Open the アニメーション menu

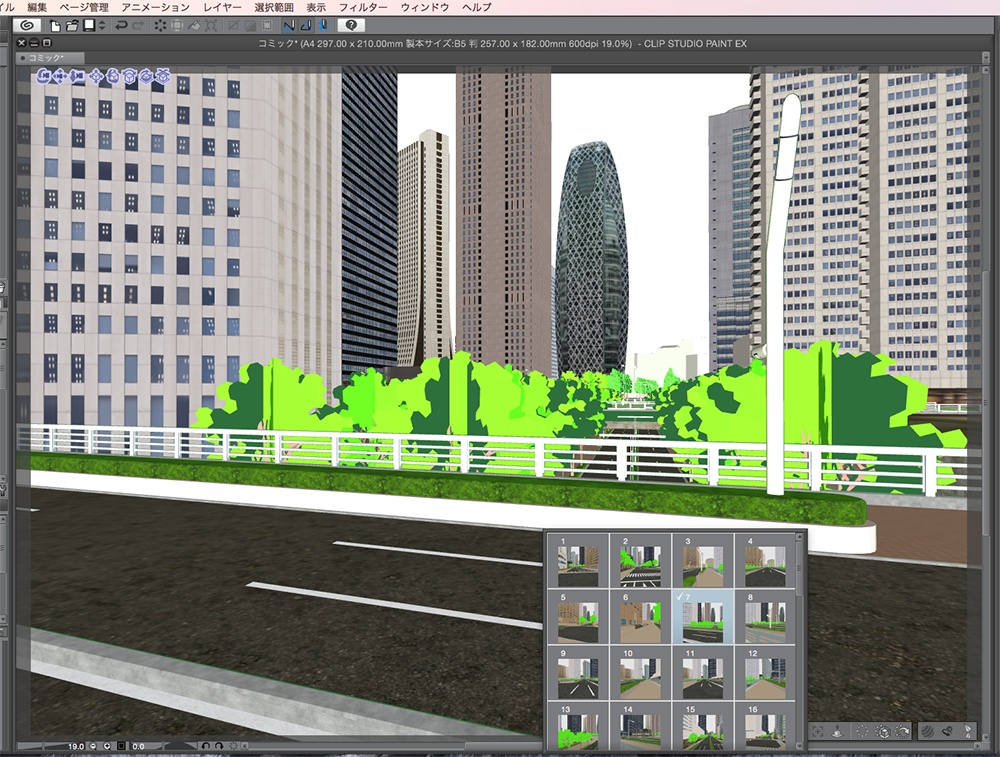tap(156, 8)
